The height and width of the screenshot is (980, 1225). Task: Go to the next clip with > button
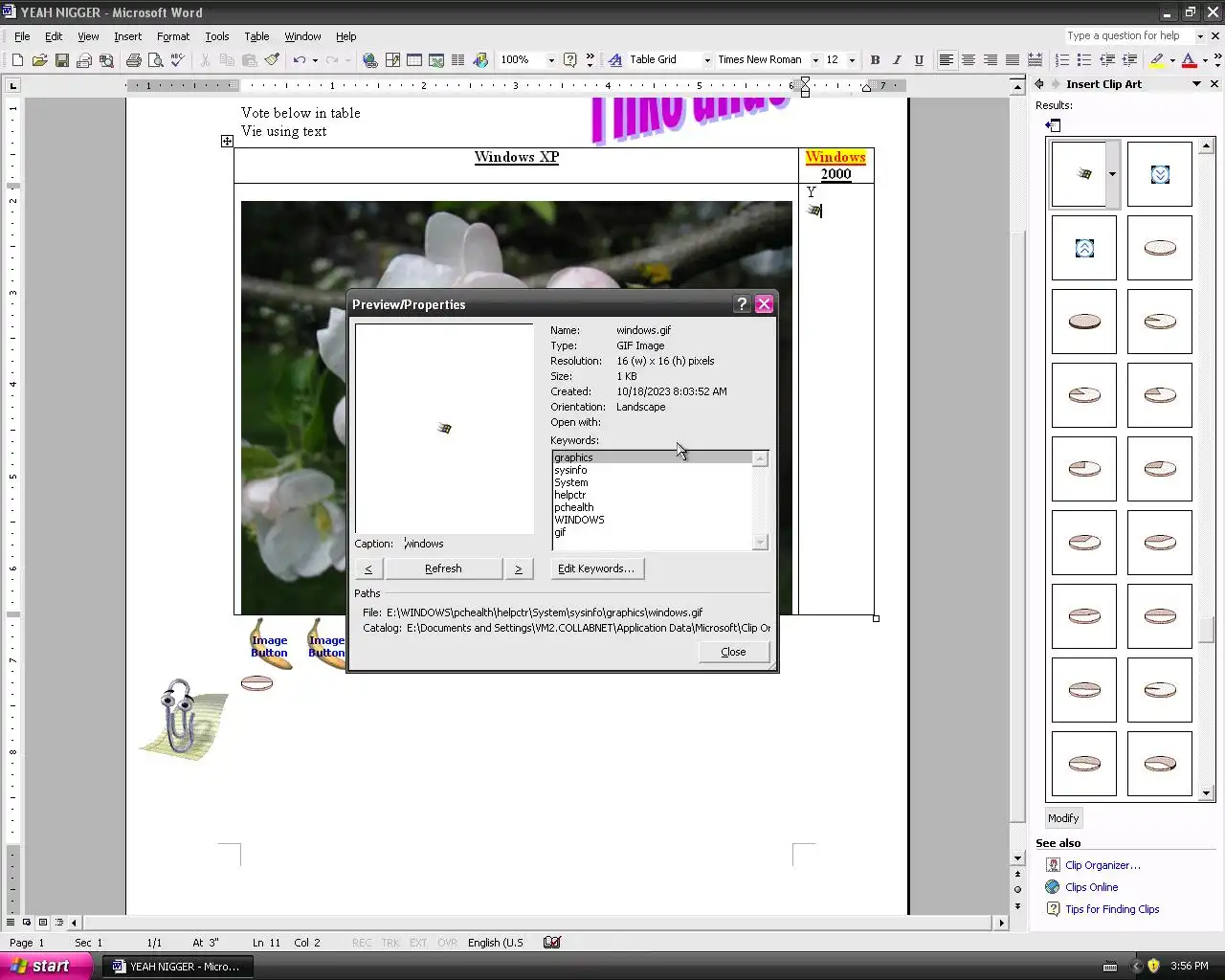(x=519, y=568)
